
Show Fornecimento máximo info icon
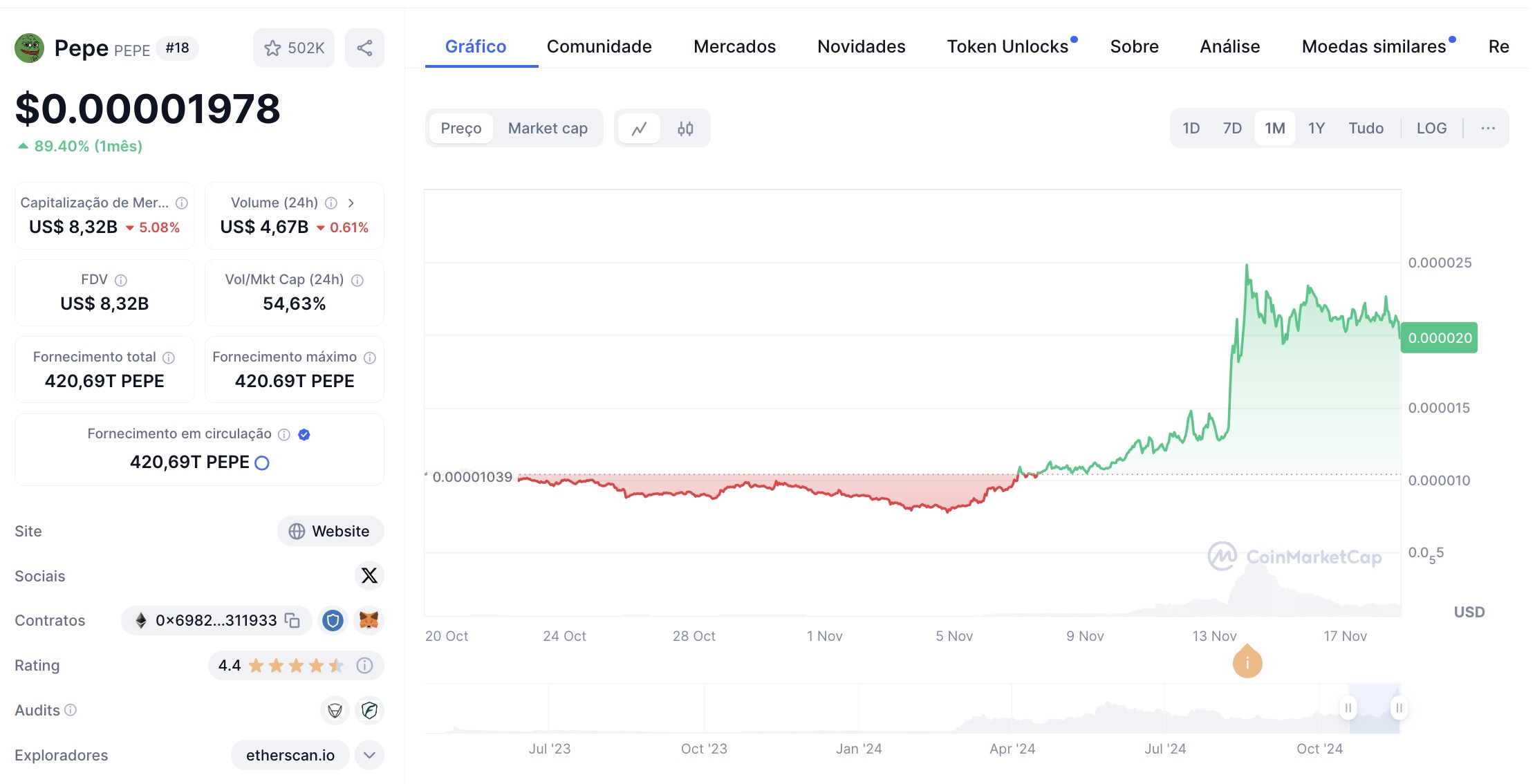point(370,357)
